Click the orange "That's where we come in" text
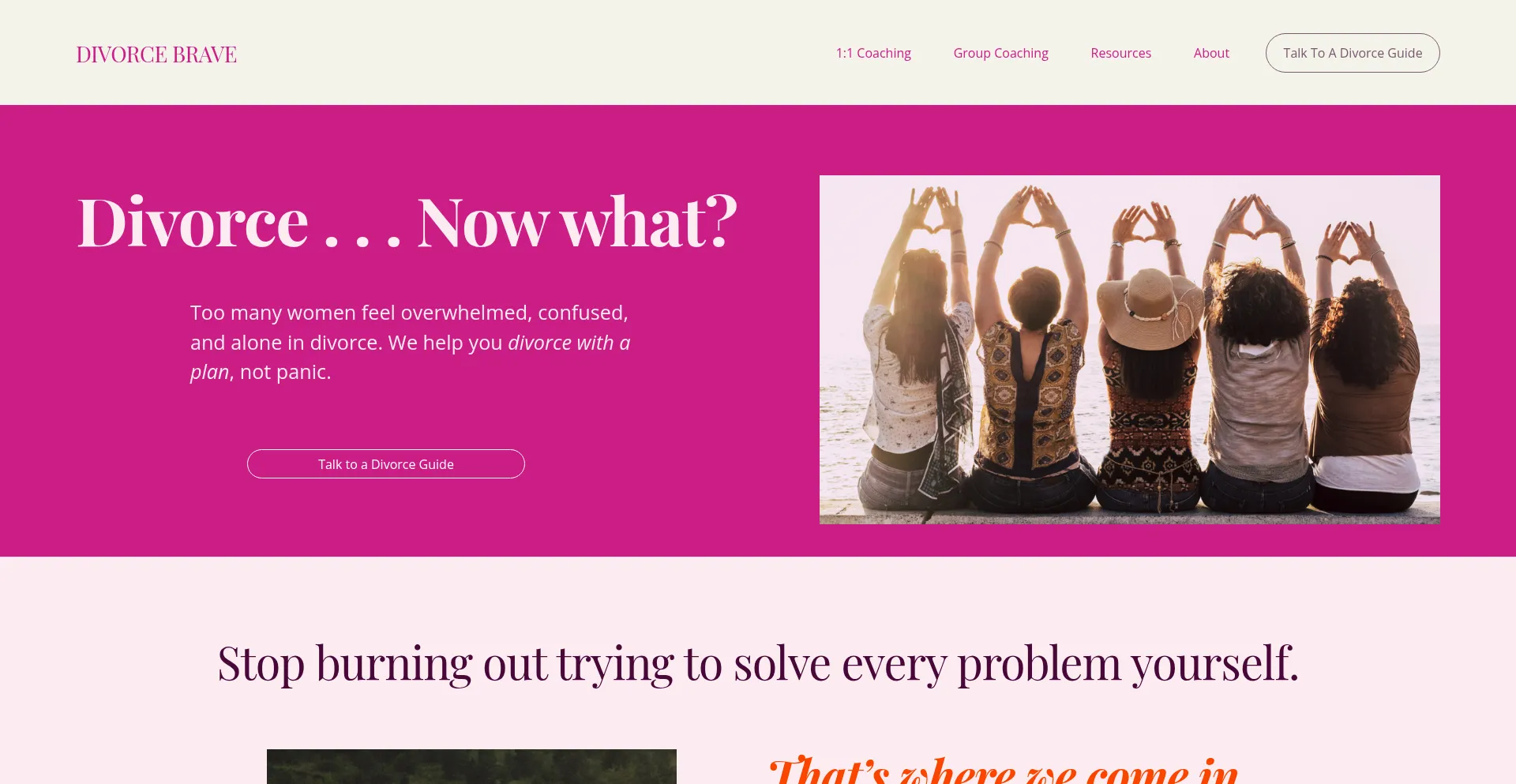The width and height of the screenshot is (1516, 784). [1004, 770]
